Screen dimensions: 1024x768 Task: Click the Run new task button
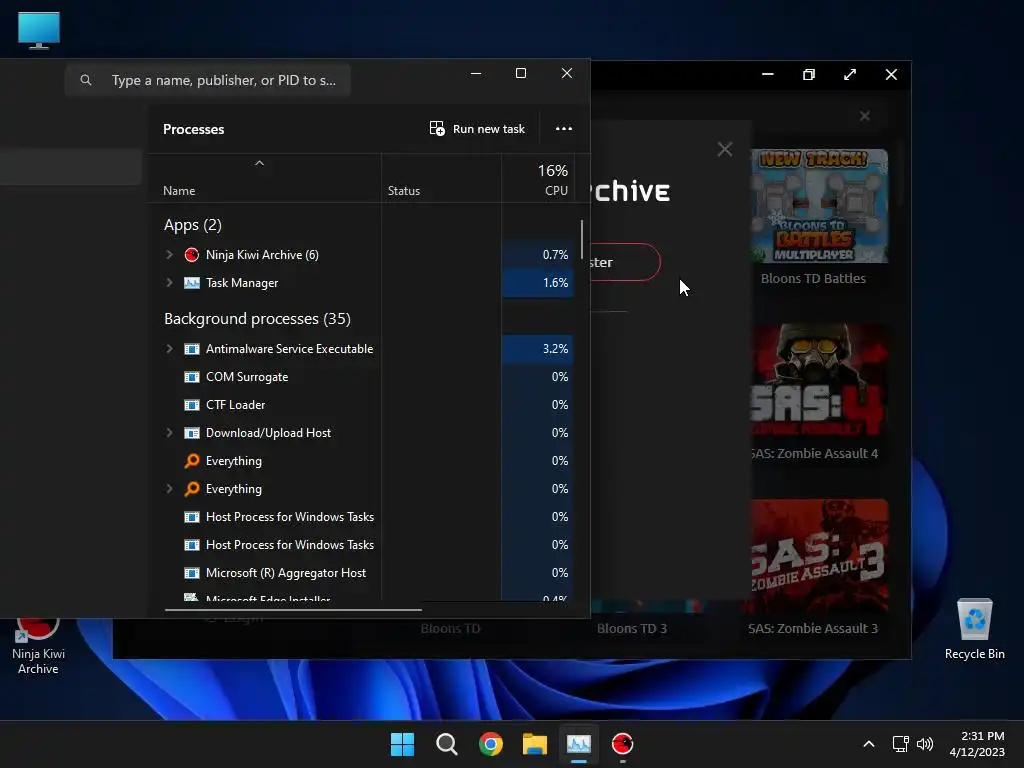477,129
